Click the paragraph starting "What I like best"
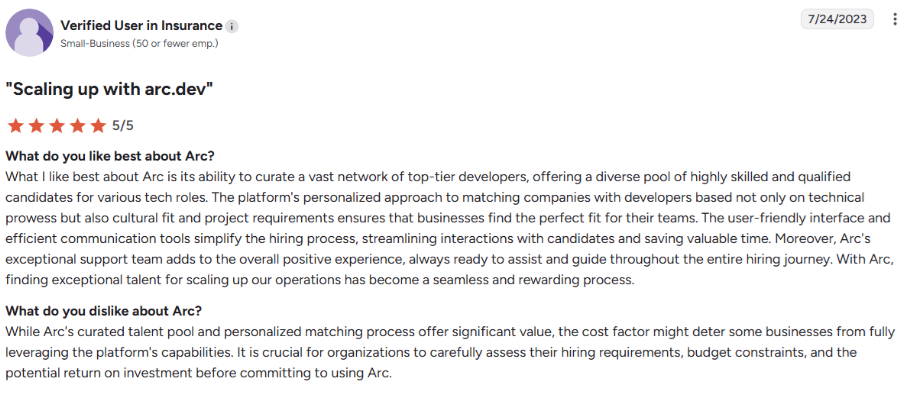This screenshot has height=396, width=904. (450, 229)
